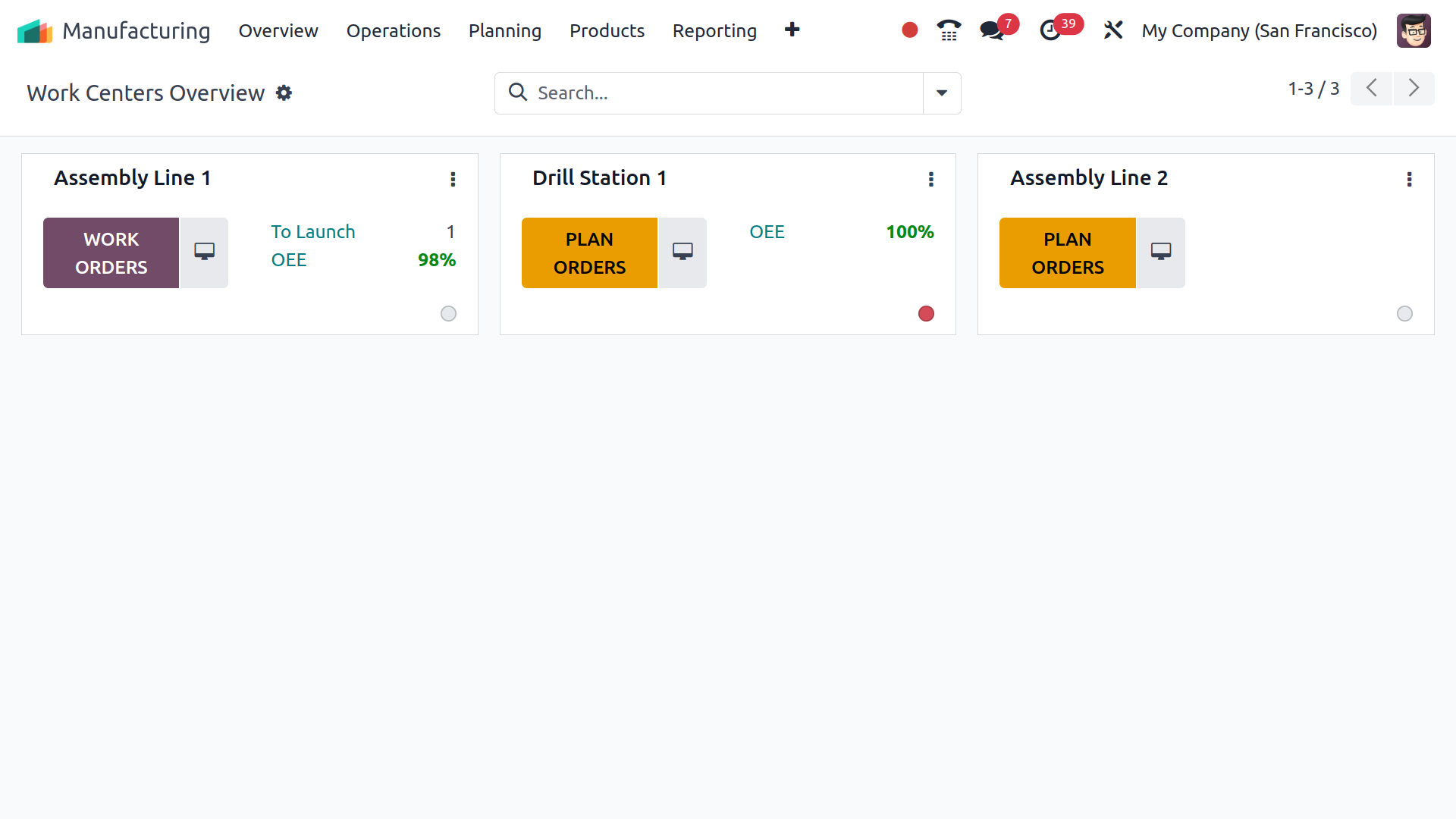This screenshot has width=1456, height=819.
Task: Switch to the Reporting menu
Action: tap(714, 30)
